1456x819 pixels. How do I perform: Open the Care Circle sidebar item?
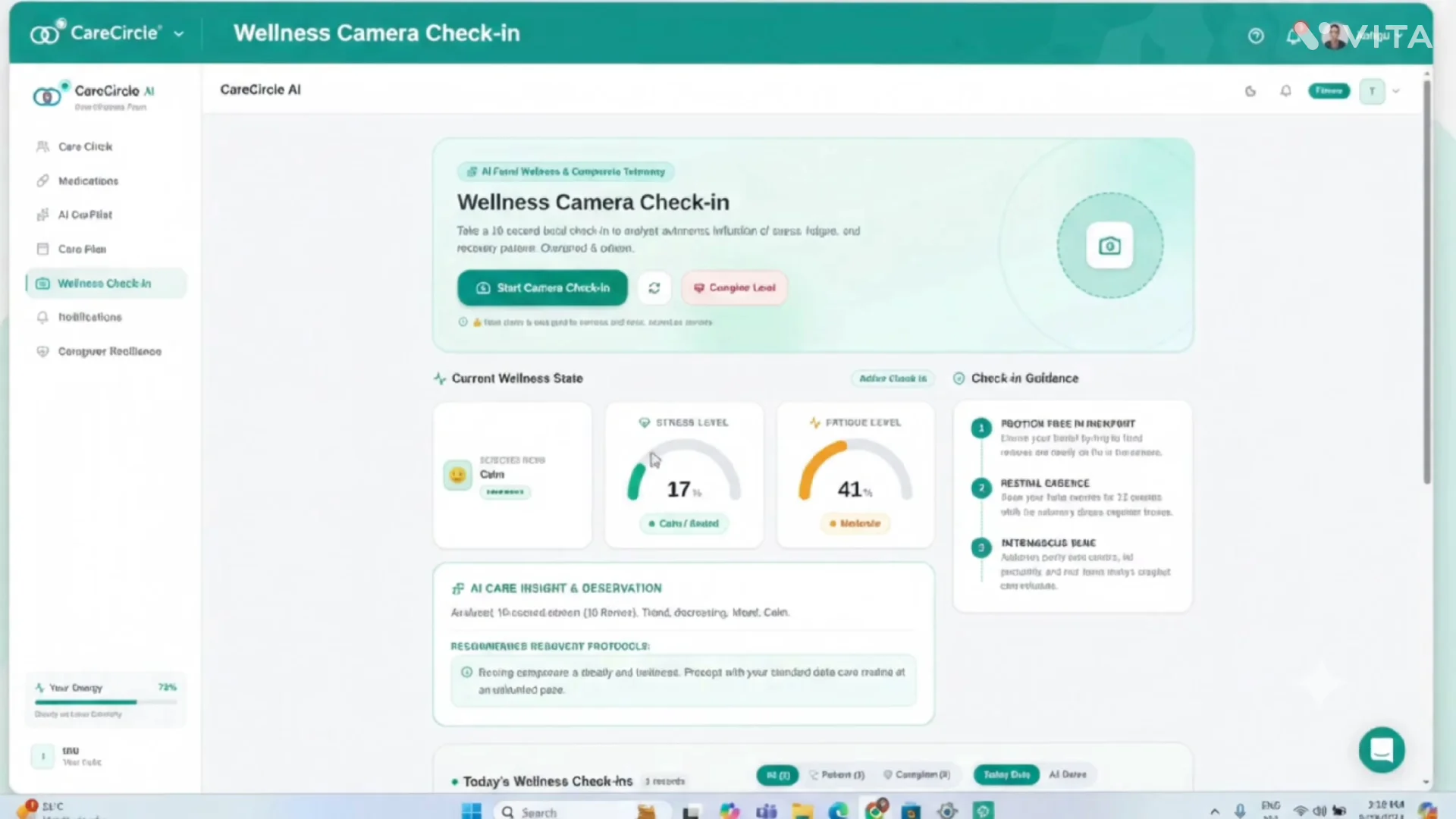pos(85,146)
